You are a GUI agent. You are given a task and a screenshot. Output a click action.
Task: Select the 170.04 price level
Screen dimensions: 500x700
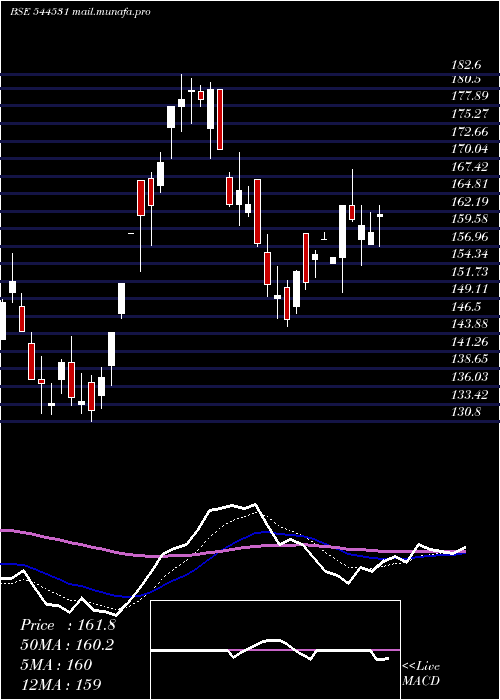(x=470, y=149)
